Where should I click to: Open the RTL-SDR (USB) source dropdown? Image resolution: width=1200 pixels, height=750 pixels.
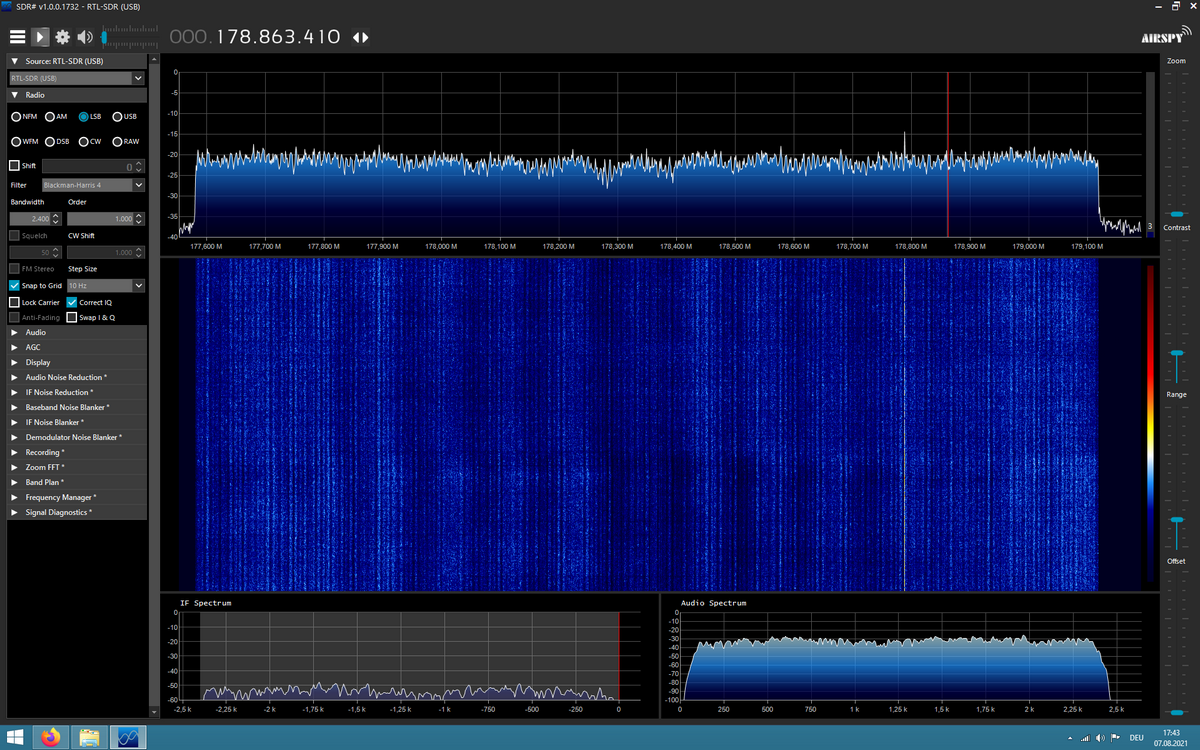(77, 78)
